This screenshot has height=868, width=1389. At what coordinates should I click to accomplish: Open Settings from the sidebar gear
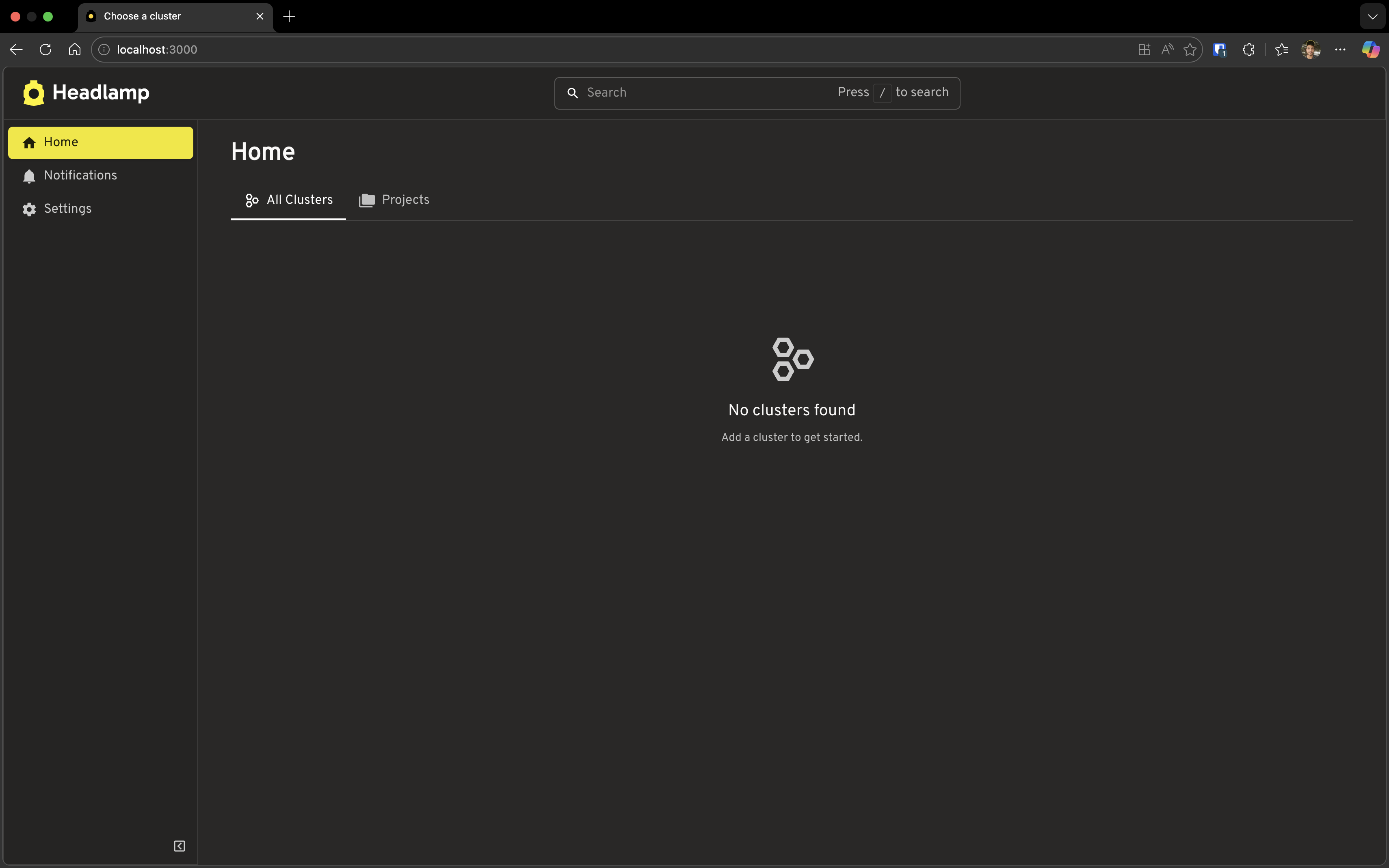(29, 208)
